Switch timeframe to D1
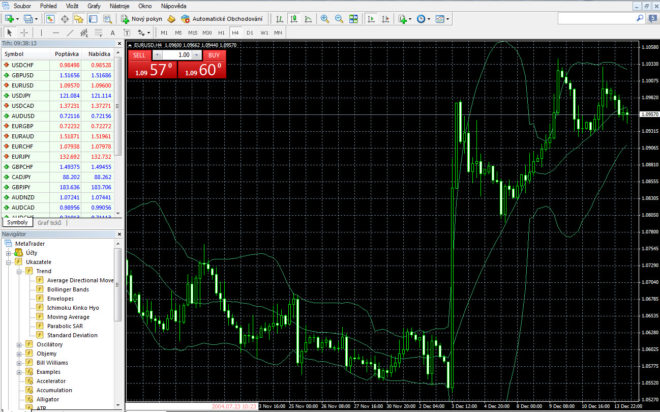Viewport: 660px width, 412px height. point(250,32)
